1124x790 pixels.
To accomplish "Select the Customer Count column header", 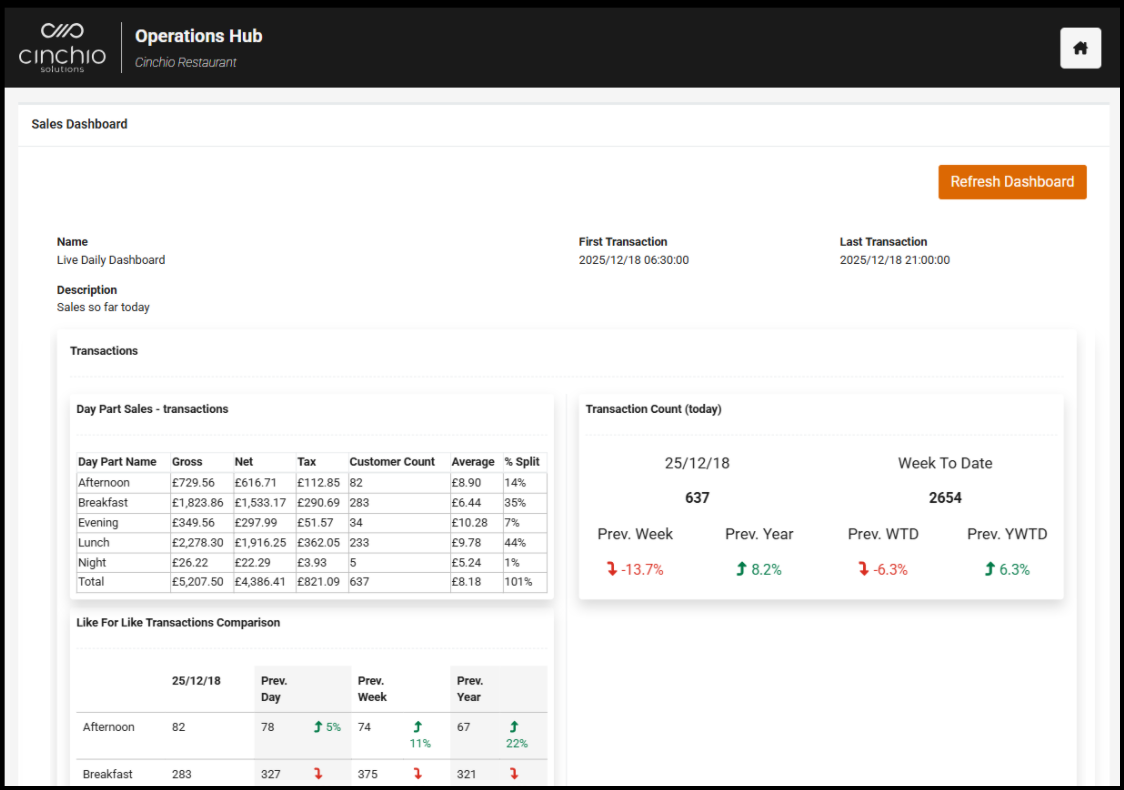I will [x=392, y=462].
